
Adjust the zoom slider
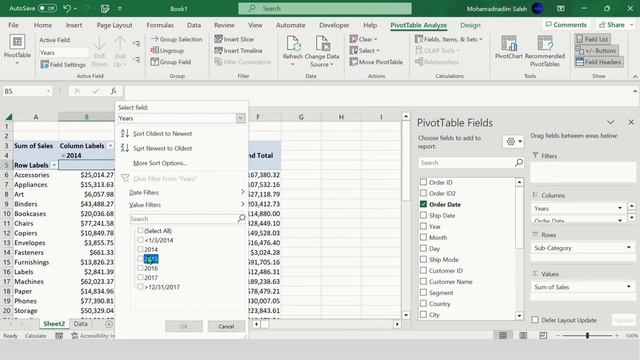tap(587, 336)
